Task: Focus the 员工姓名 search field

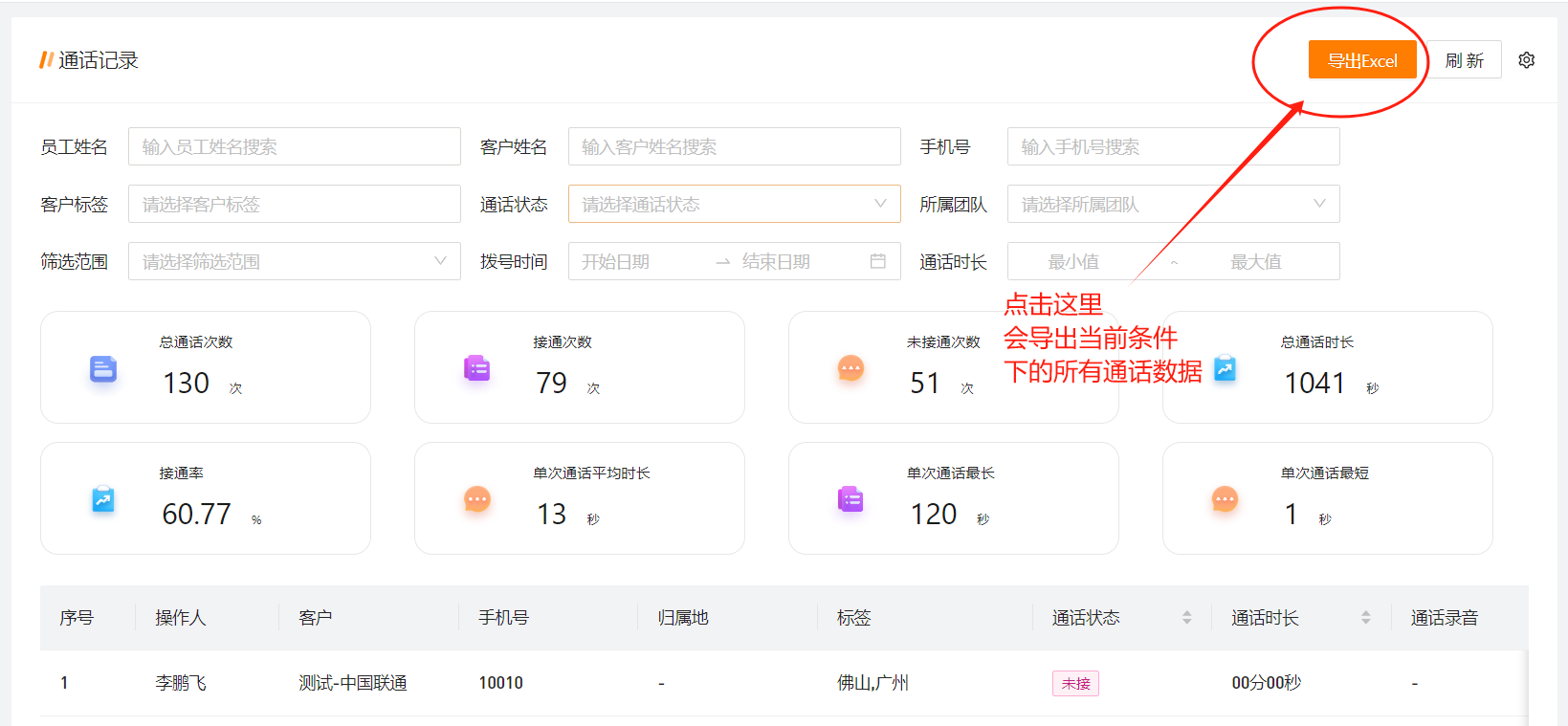Action: [295, 146]
